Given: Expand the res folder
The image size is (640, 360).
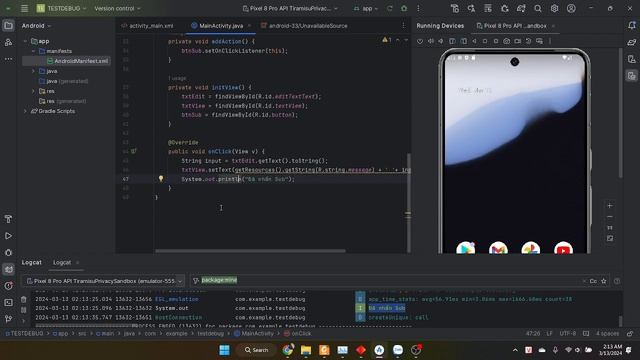Looking at the screenshot, I should pyautogui.click(x=33, y=91).
